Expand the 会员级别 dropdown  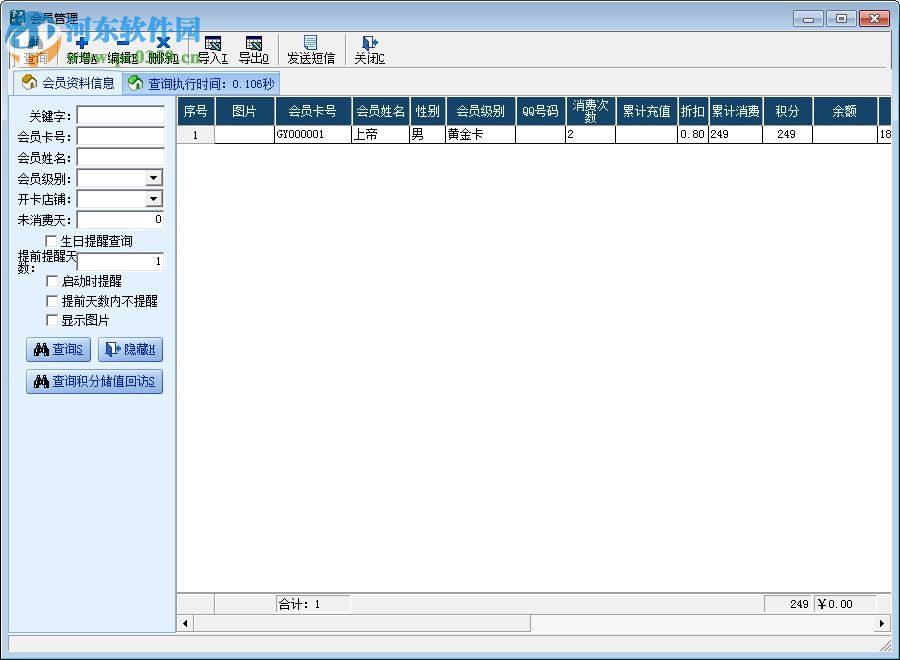(153, 178)
